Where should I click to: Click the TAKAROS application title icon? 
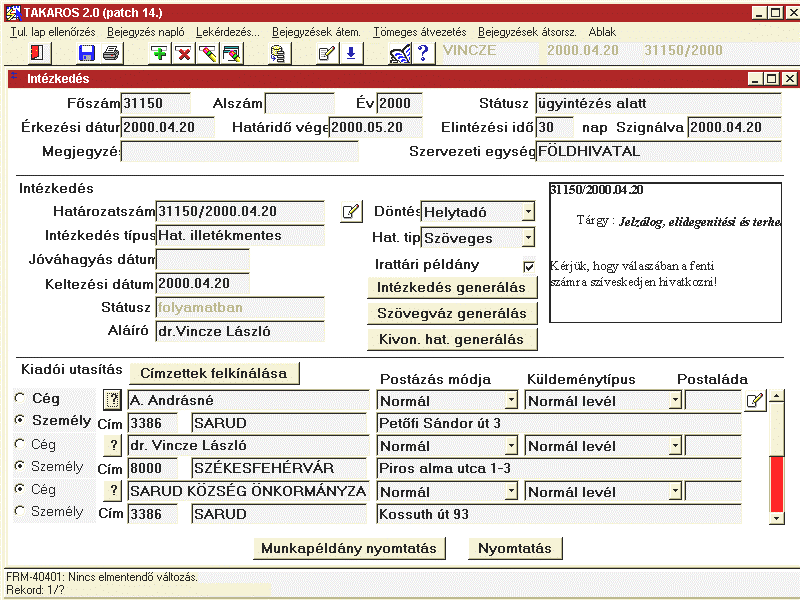[13, 12]
